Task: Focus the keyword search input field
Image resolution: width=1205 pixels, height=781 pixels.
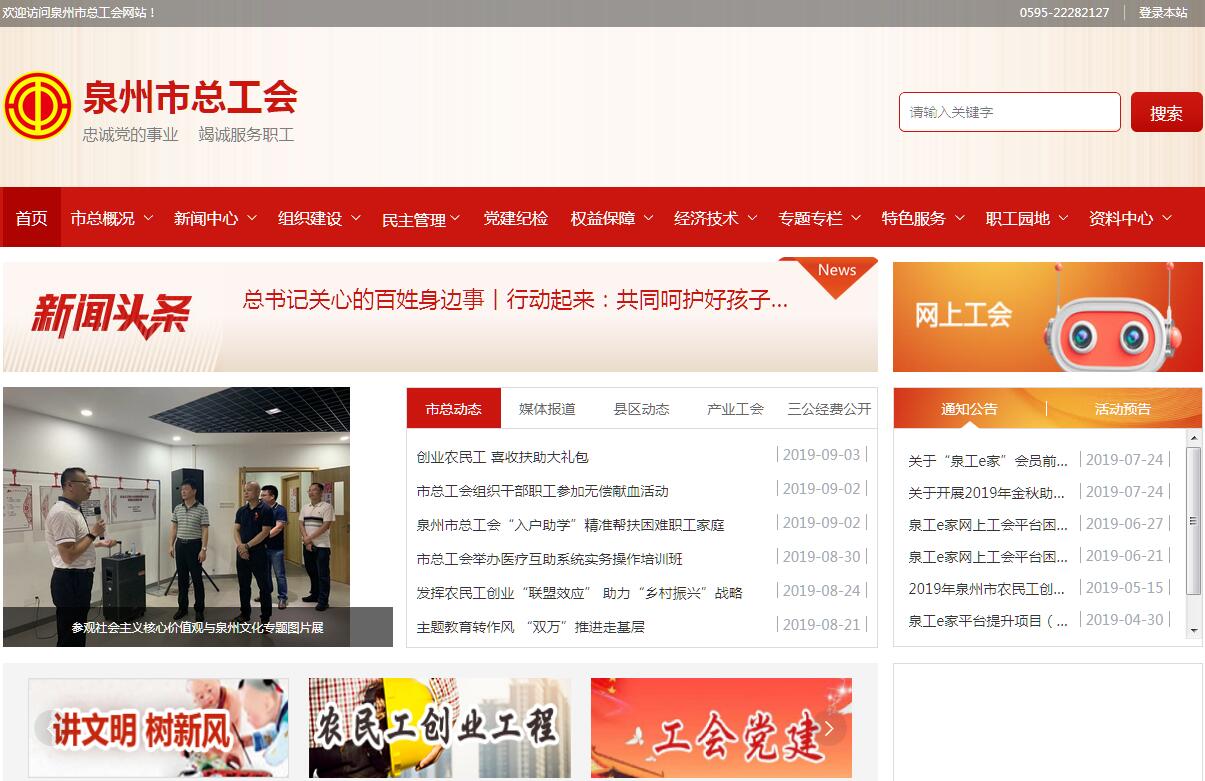Action: pyautogui.click(x=1009, y=112)
